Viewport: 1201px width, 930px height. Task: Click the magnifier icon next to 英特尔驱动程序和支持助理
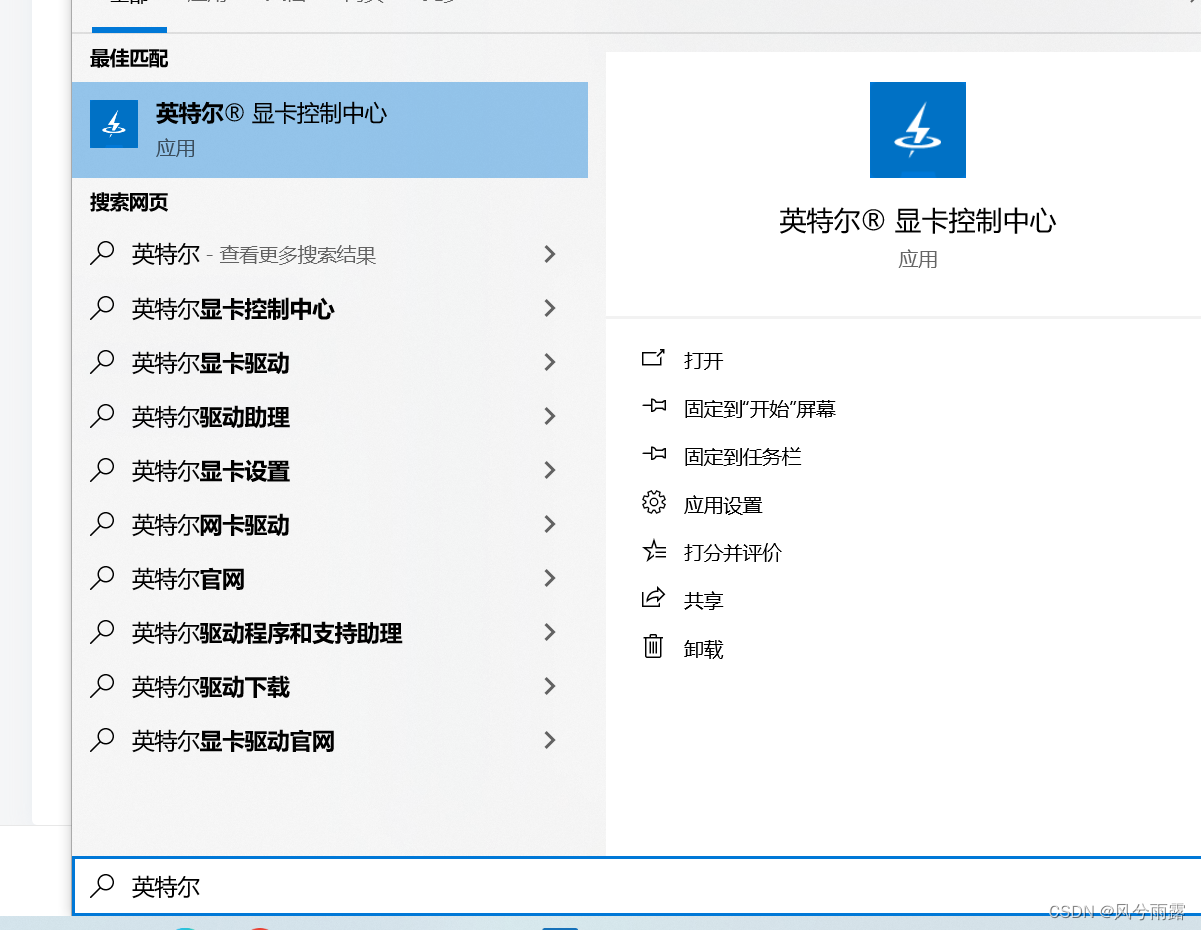(102, 632)
